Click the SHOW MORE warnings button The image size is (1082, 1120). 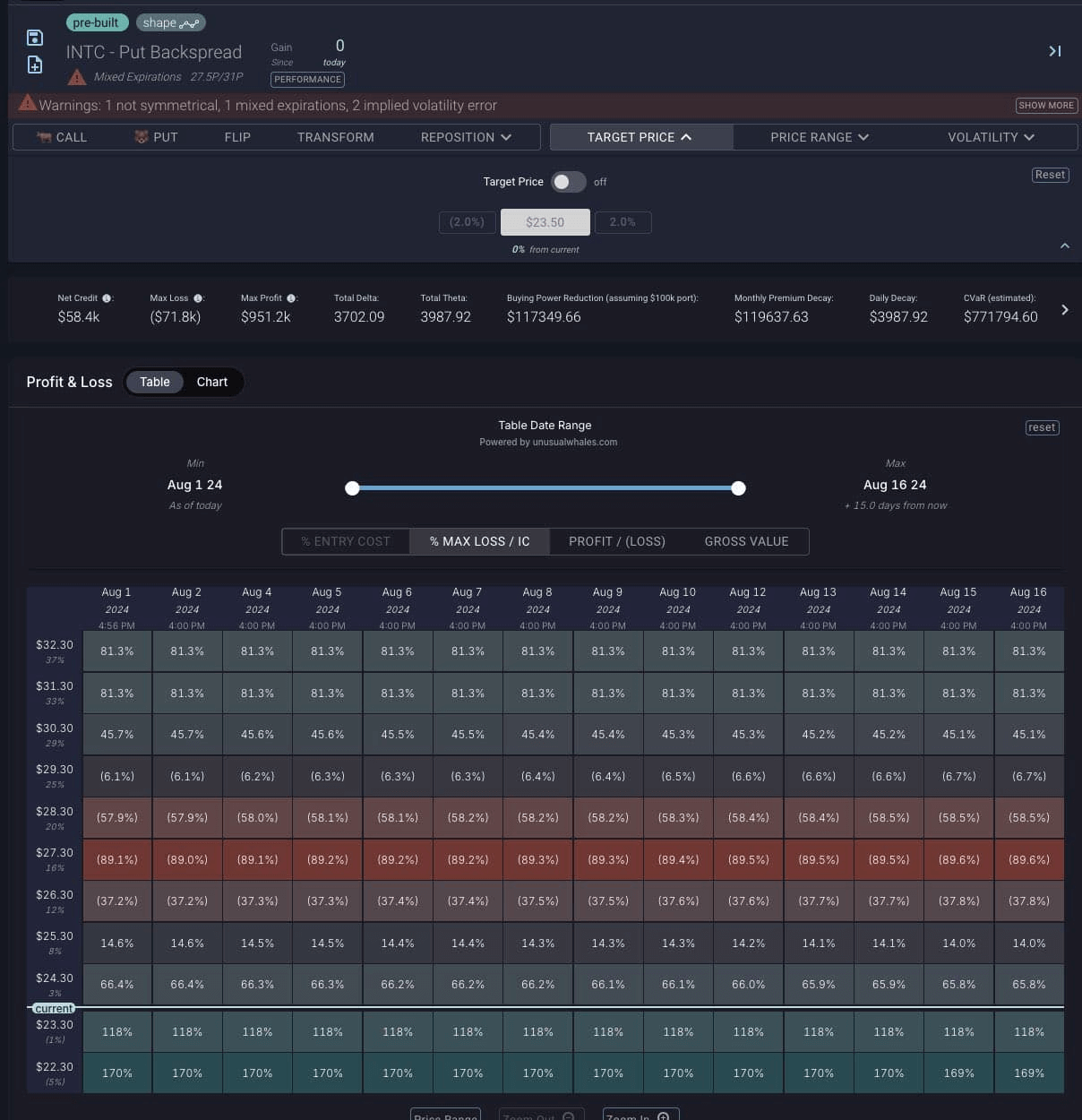(x=1046, y=105)
